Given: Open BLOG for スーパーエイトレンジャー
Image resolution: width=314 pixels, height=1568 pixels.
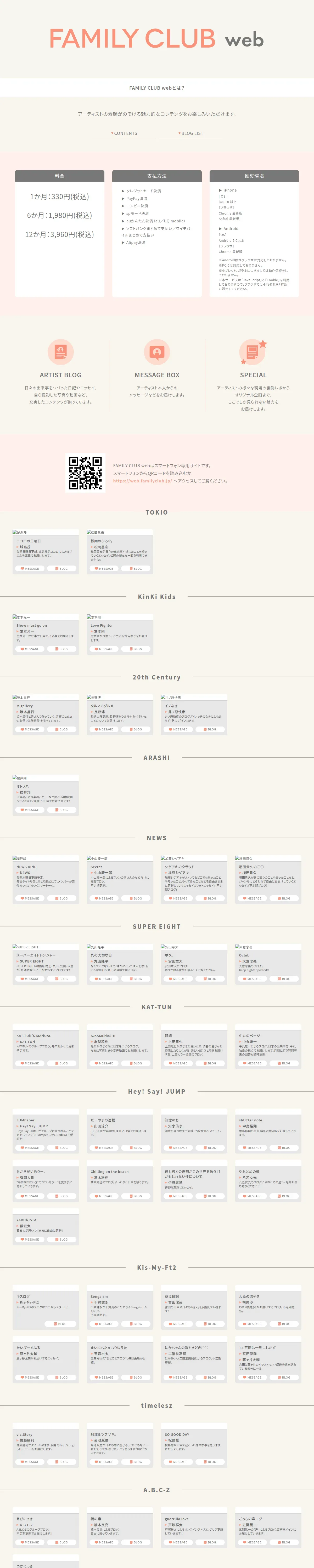Looking at the screenshot, I should click(61, 979).
